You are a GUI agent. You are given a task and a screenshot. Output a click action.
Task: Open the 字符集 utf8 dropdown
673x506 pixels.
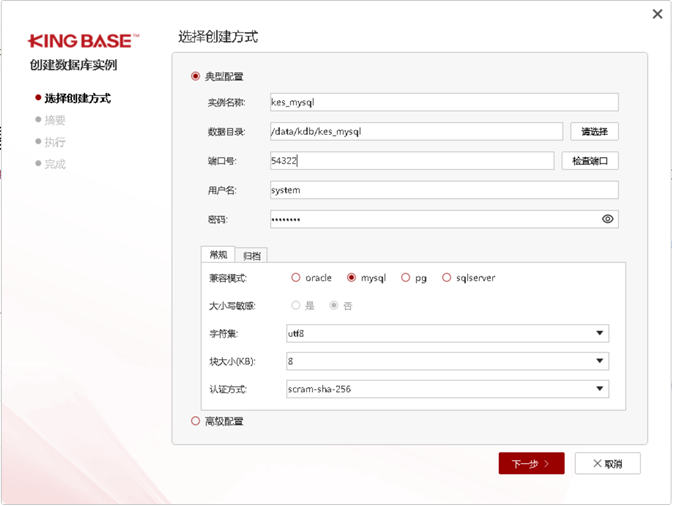447,333
